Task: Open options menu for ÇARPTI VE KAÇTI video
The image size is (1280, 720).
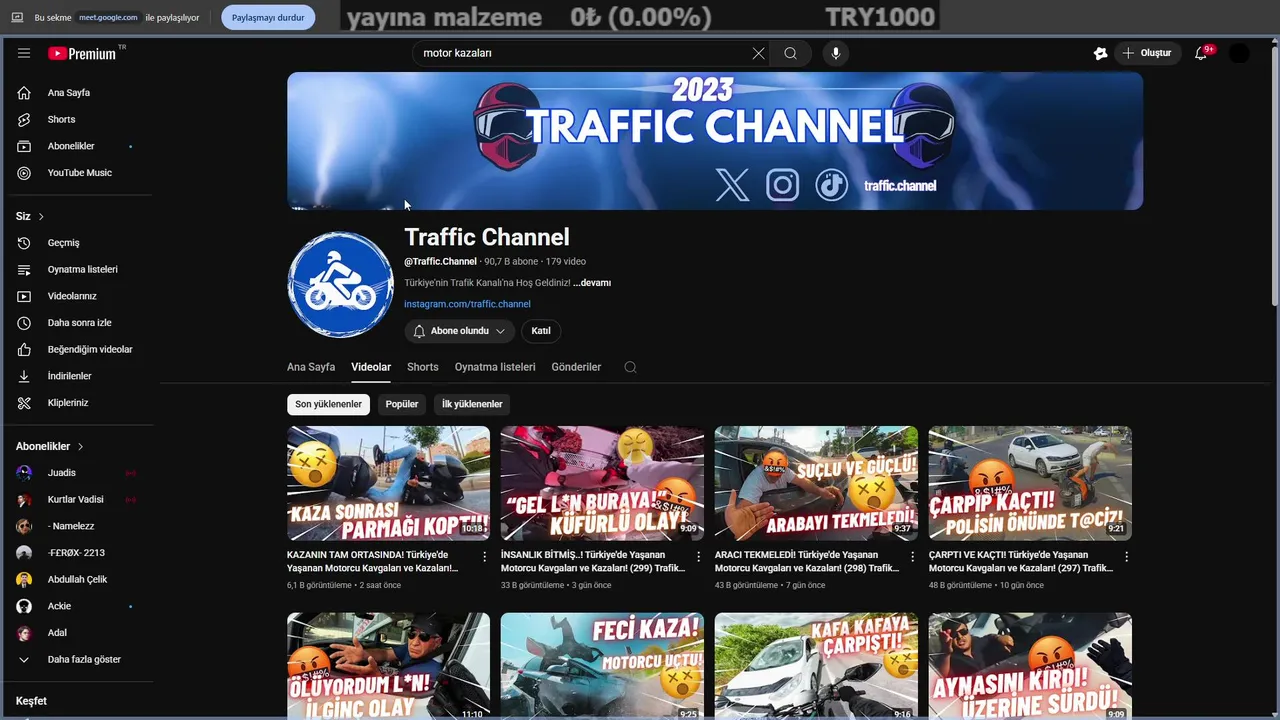Action: click(x=1126, y=557)
